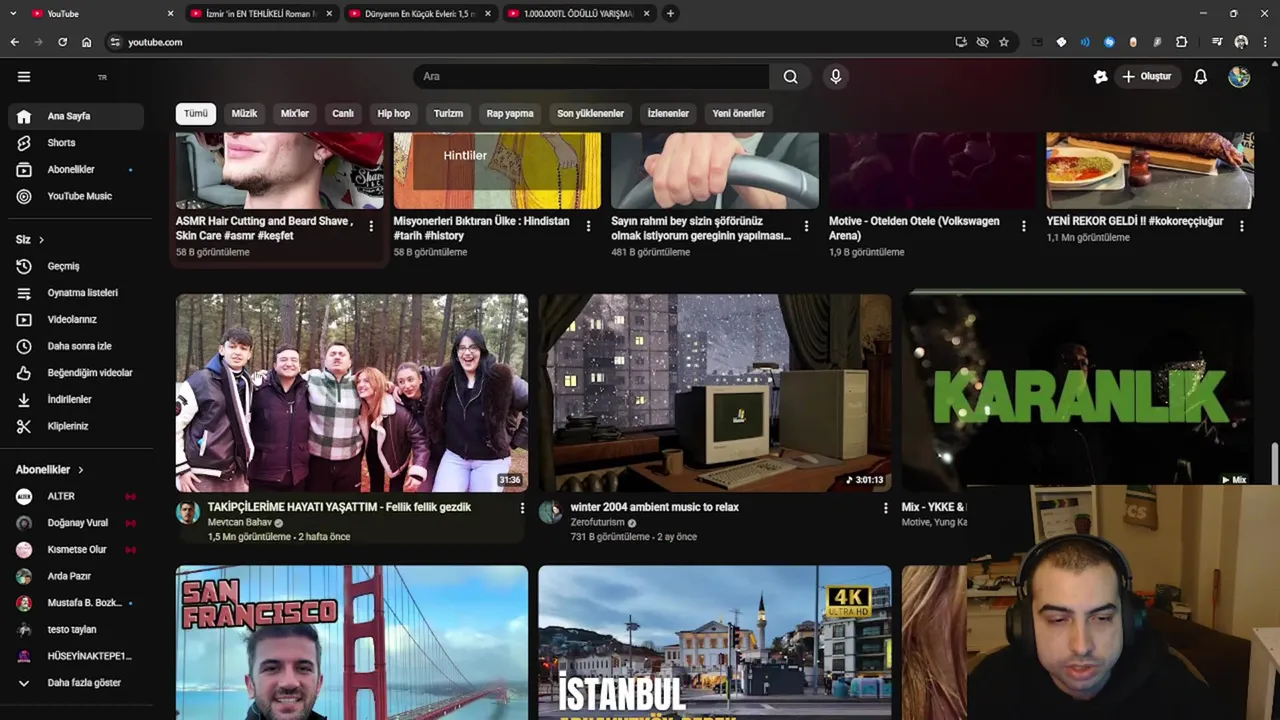
Task: Select the Canlı filter chip
Action: click(343, 114)
